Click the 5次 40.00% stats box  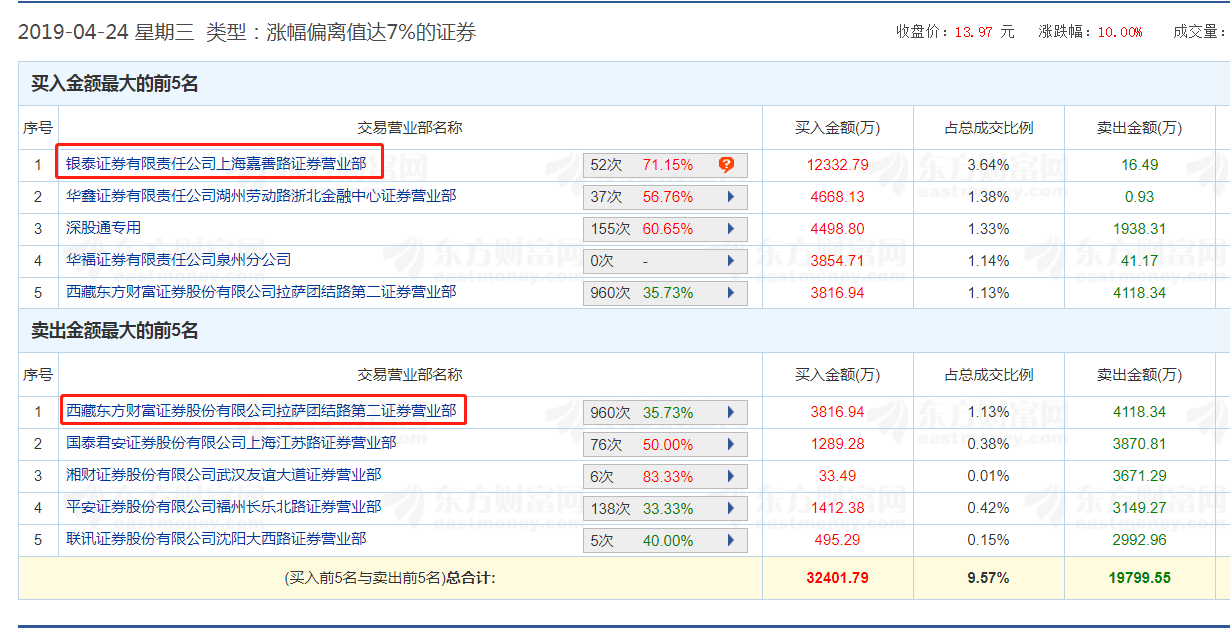point(665,540)
